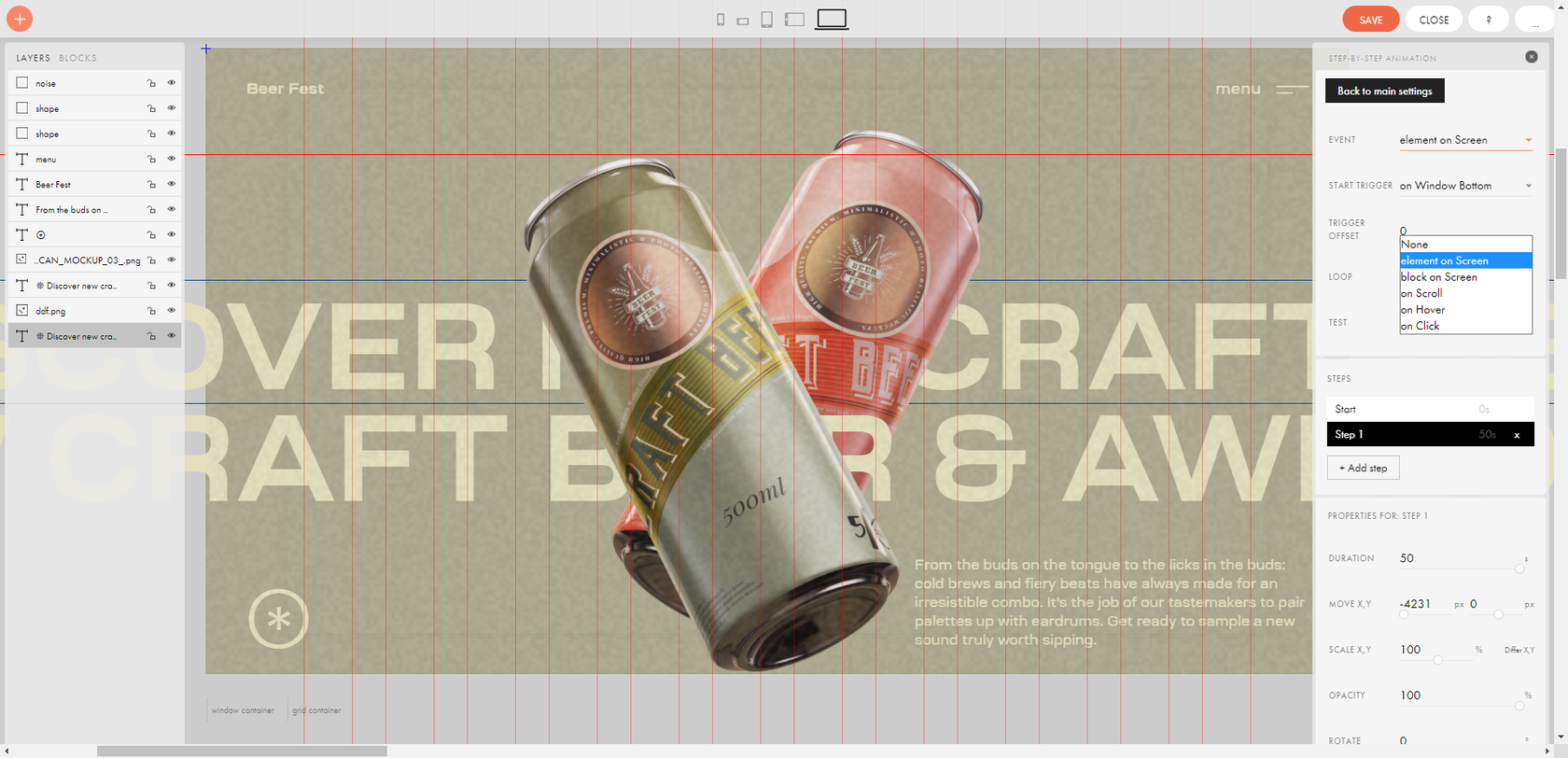1568x758 pixels.
Task: Click the hamburger lines beside menu on canvas
Action: tap(1293, 90)
